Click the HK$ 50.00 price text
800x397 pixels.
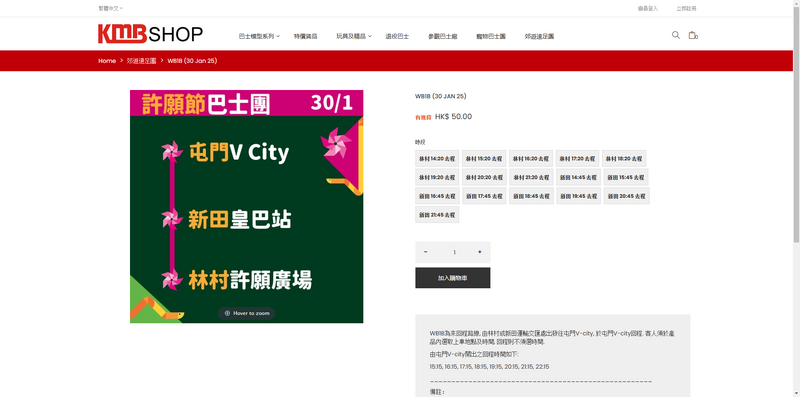(454, 117)
